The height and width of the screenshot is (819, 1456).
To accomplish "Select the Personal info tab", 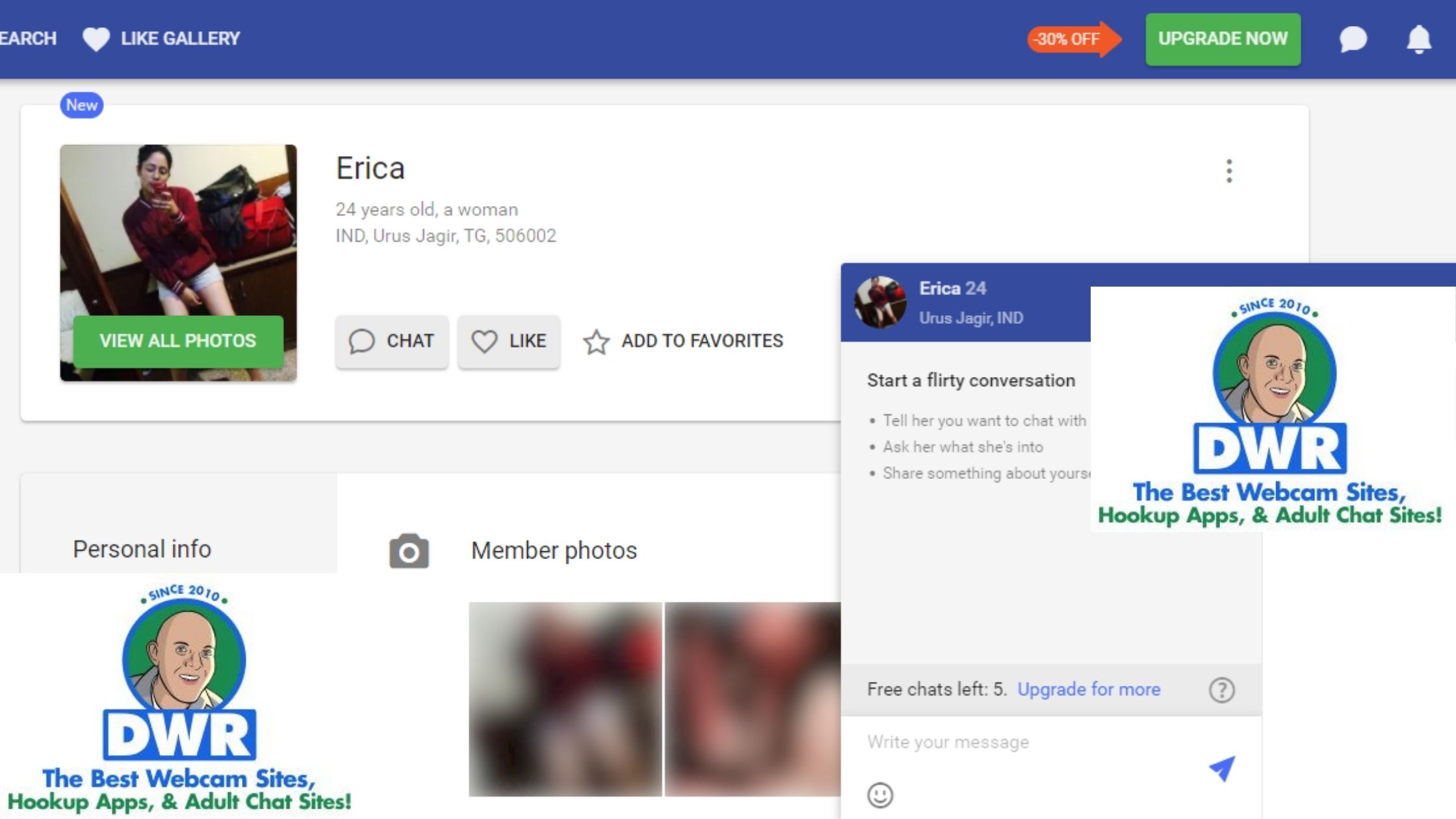I will coord(142,549).
